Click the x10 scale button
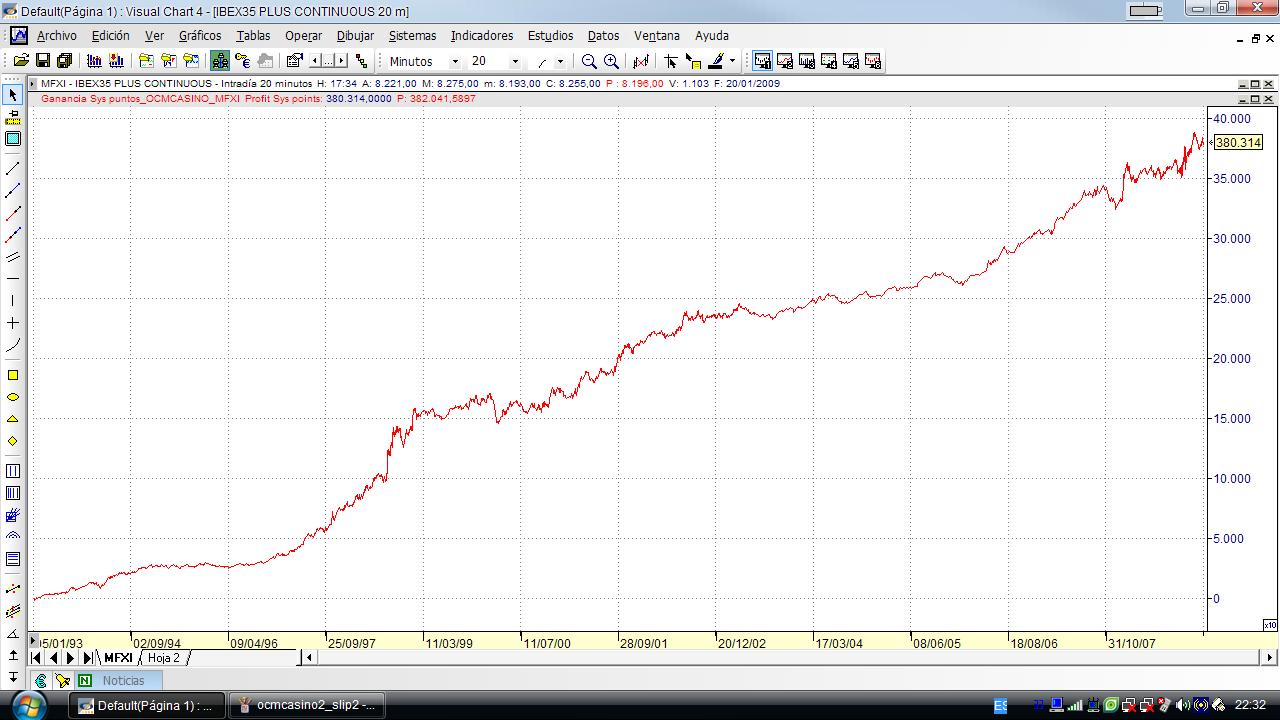Image resolution: width=1280 pixels, height=720 pixels. (x=1270, y=625)
